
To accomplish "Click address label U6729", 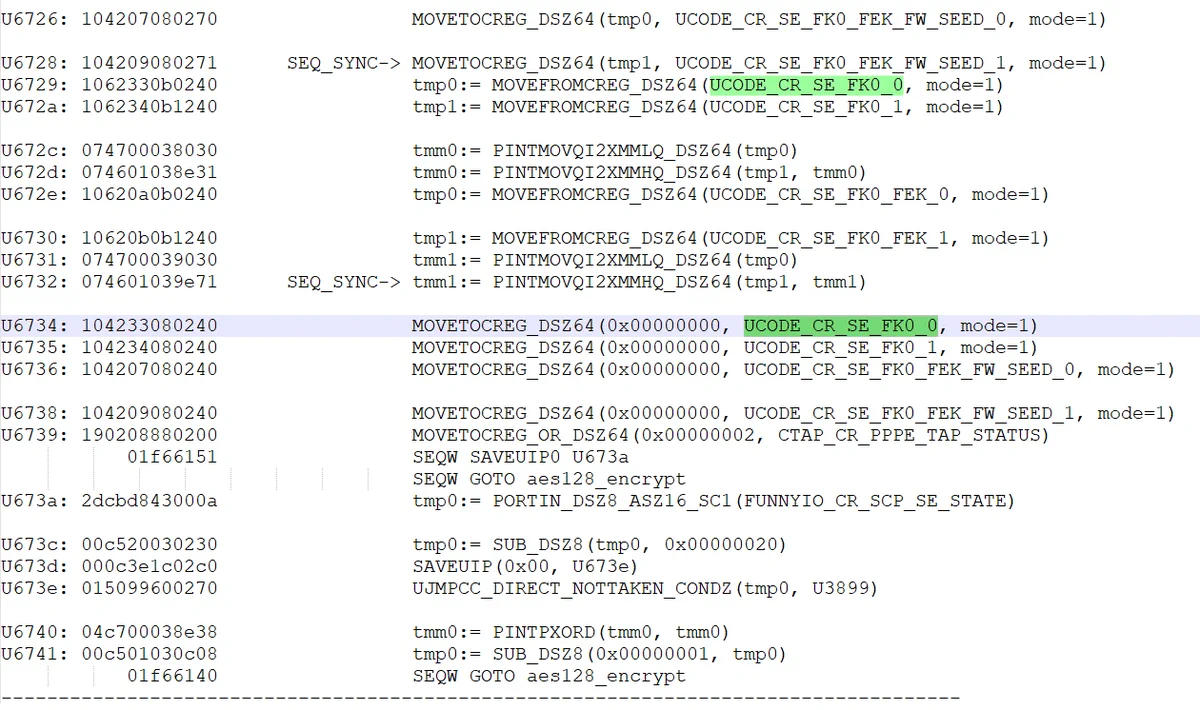I will tap(35, 85).
